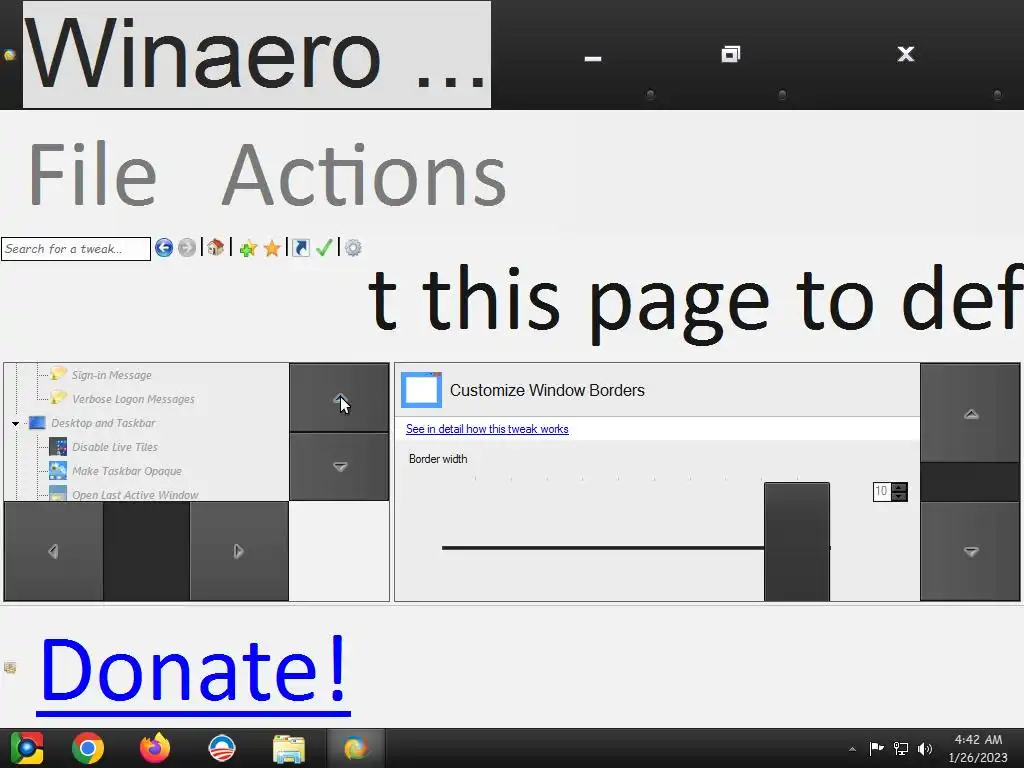Click tree panel horizontal scroll right arrow
The image size is (1024, 768).
(238, 551)
